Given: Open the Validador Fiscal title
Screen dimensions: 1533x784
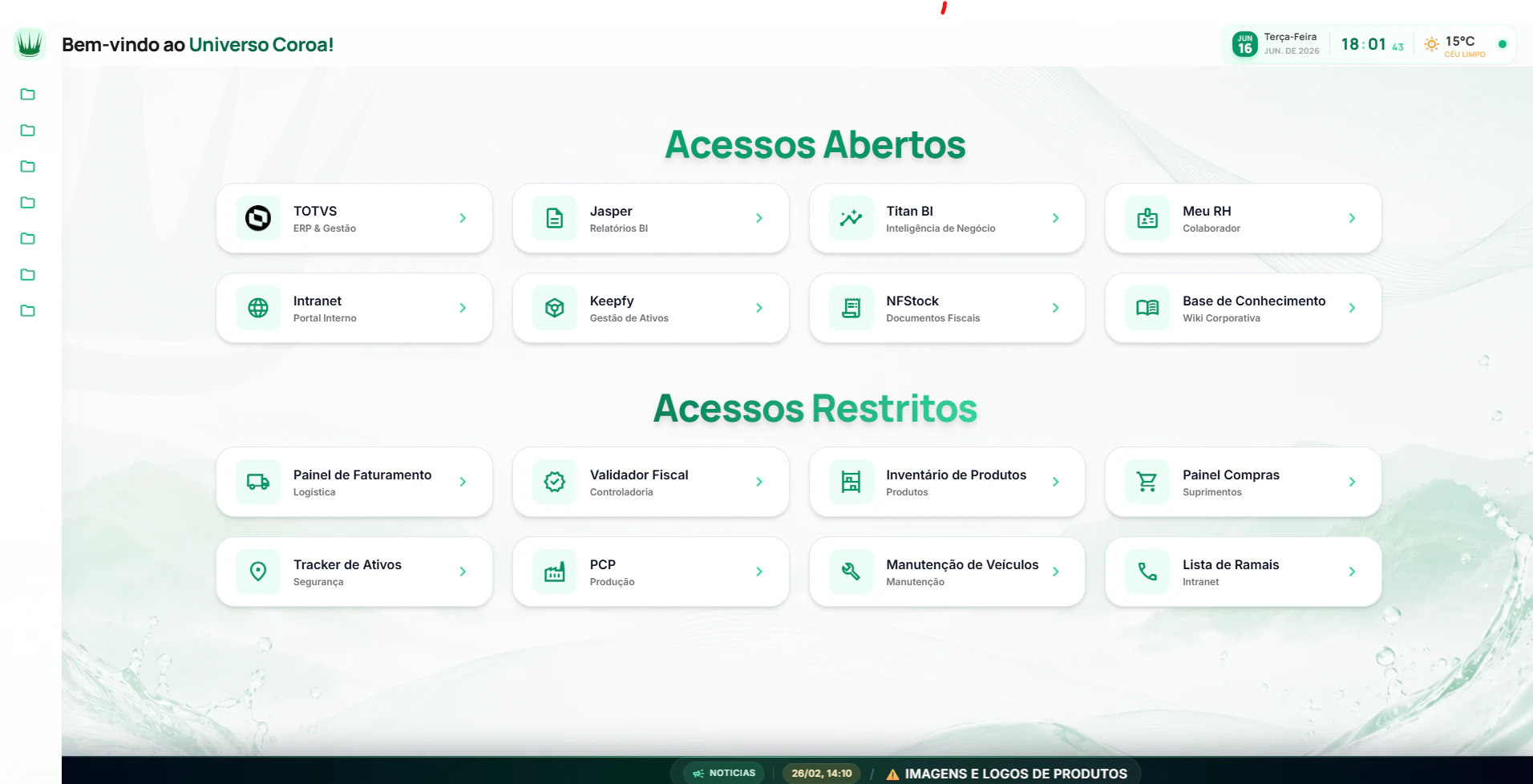Looking at the screenshot, I should pos(639,475).
